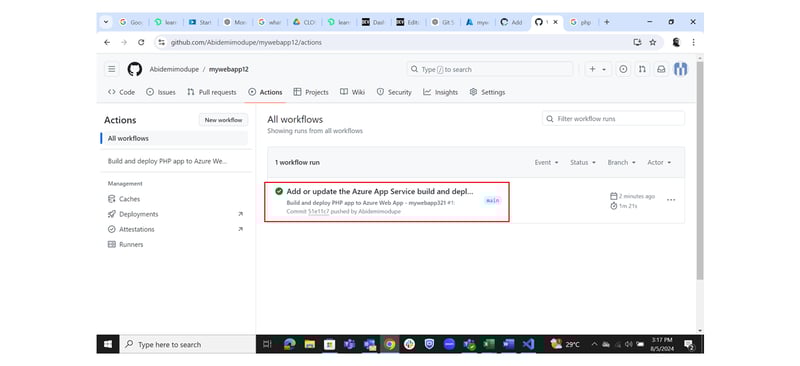The width and height of the screenshot is (800, 366).
Task: Expand the Event filter dropdown
Action: coord(546,162)
